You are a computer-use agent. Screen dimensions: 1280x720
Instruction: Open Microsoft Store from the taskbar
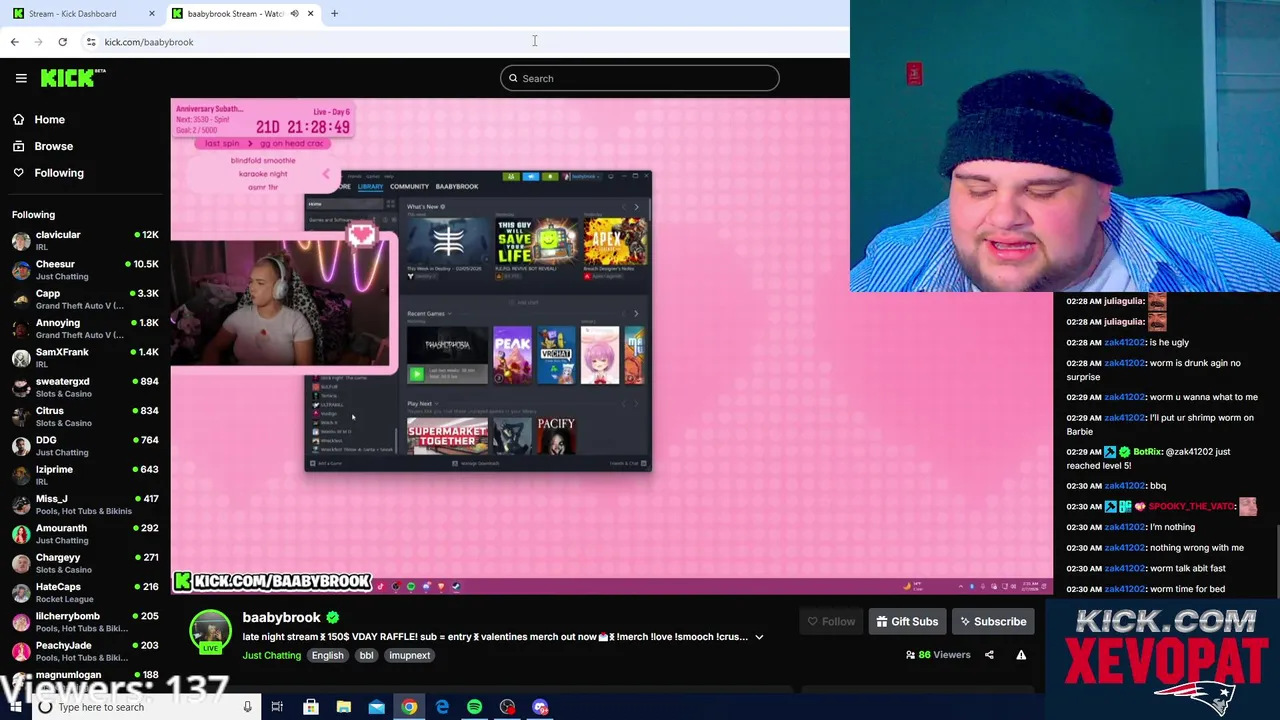[310, 707]
